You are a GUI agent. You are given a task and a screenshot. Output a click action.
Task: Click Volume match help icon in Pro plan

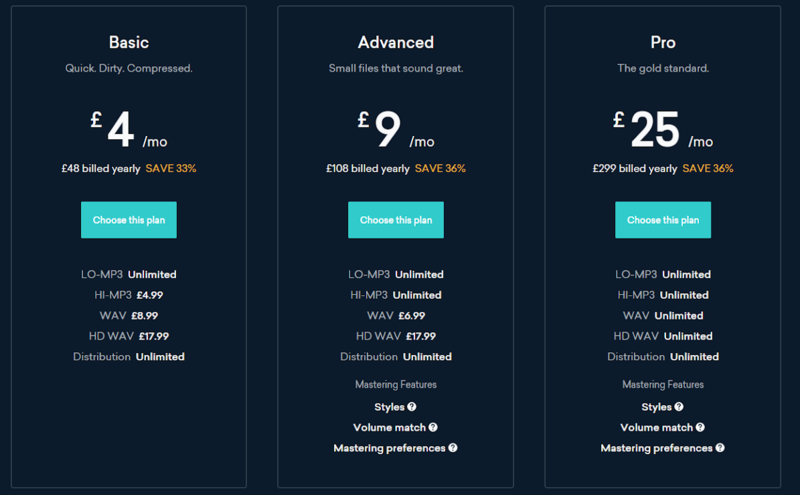[x=707, y=428]
